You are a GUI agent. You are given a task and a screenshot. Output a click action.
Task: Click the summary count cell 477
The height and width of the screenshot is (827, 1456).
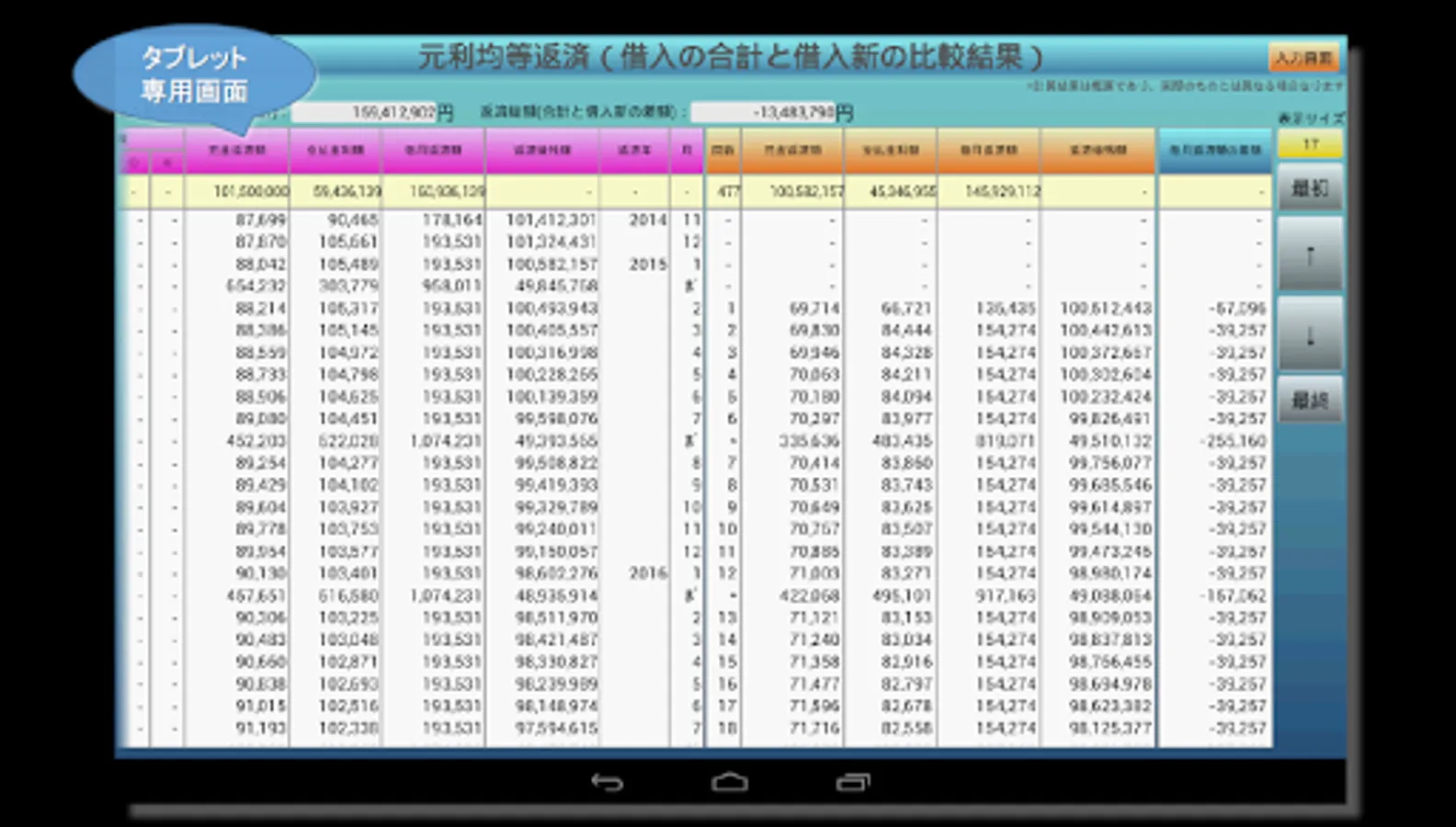723,192
